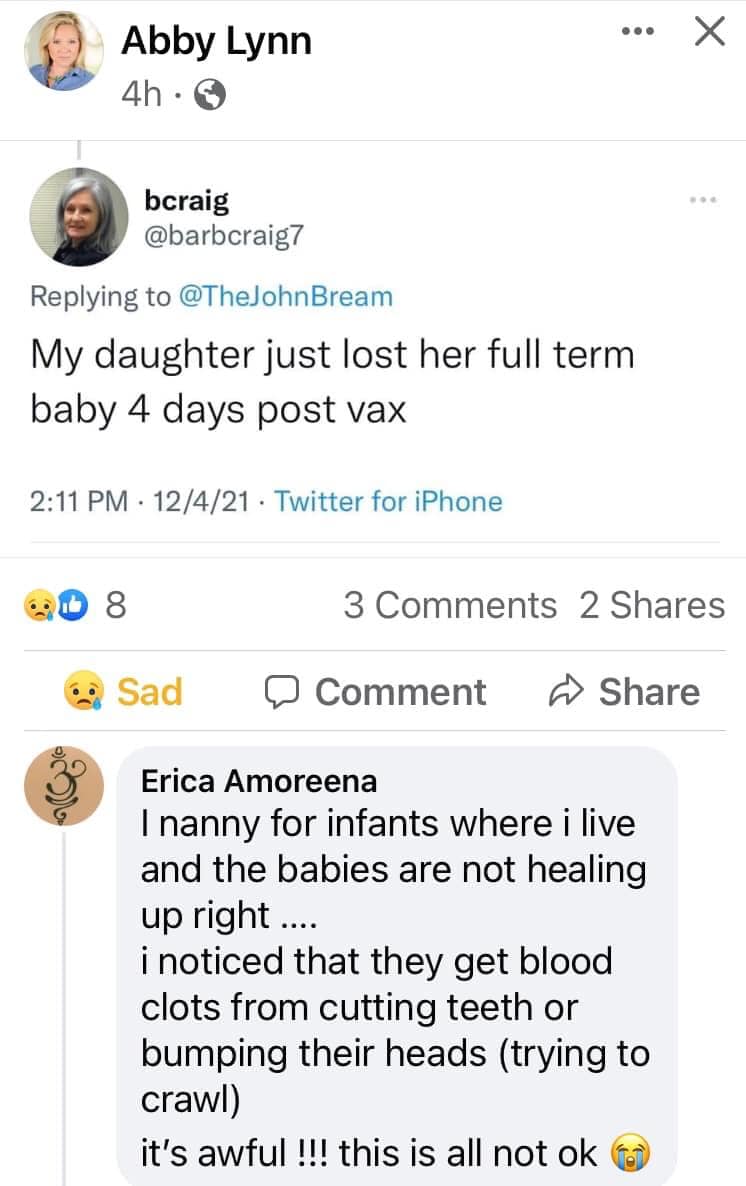This screenshot has width=746, height=1186.
Task: Tap the Comment speech bubble button
Action: [x=376, y=692]
